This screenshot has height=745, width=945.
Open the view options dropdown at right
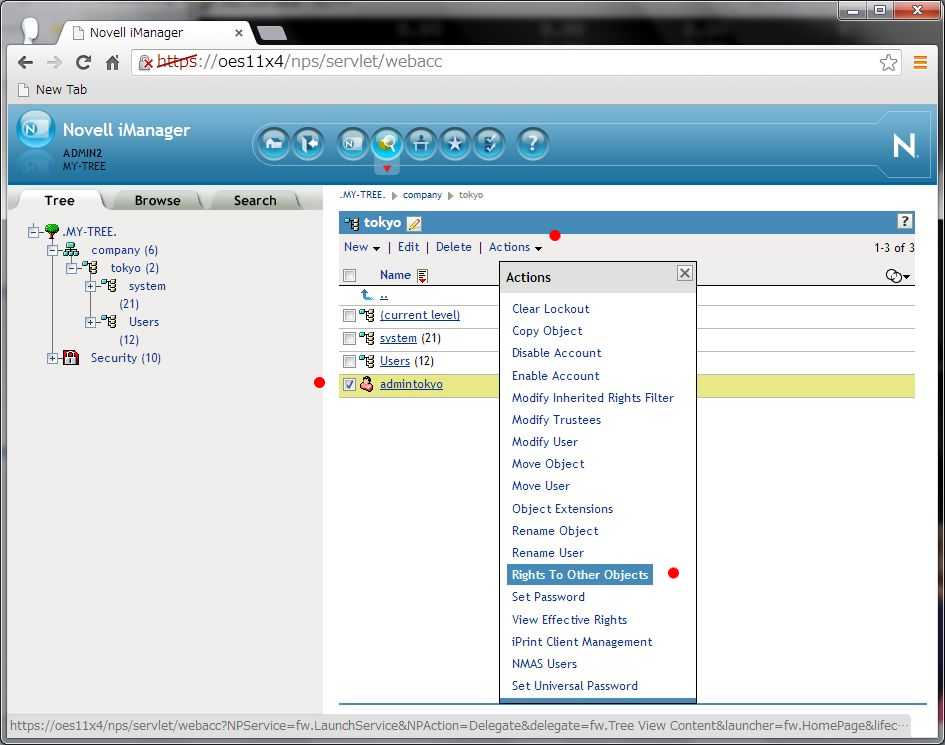tap(897, 276)
